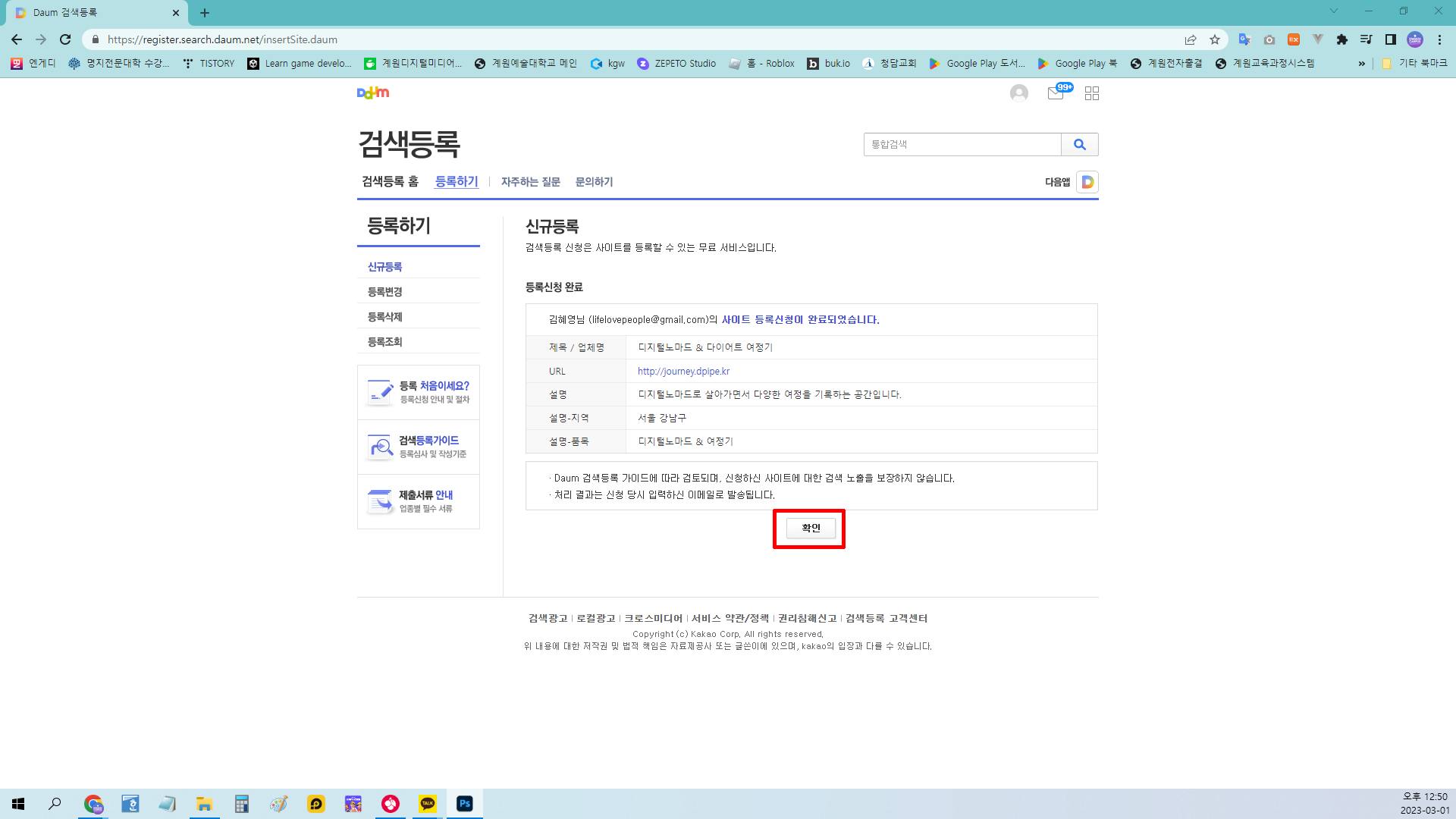Click the blue search magnifier button
The height and width of the screenshot is (819, 1456).
[x=1079, y=144]
